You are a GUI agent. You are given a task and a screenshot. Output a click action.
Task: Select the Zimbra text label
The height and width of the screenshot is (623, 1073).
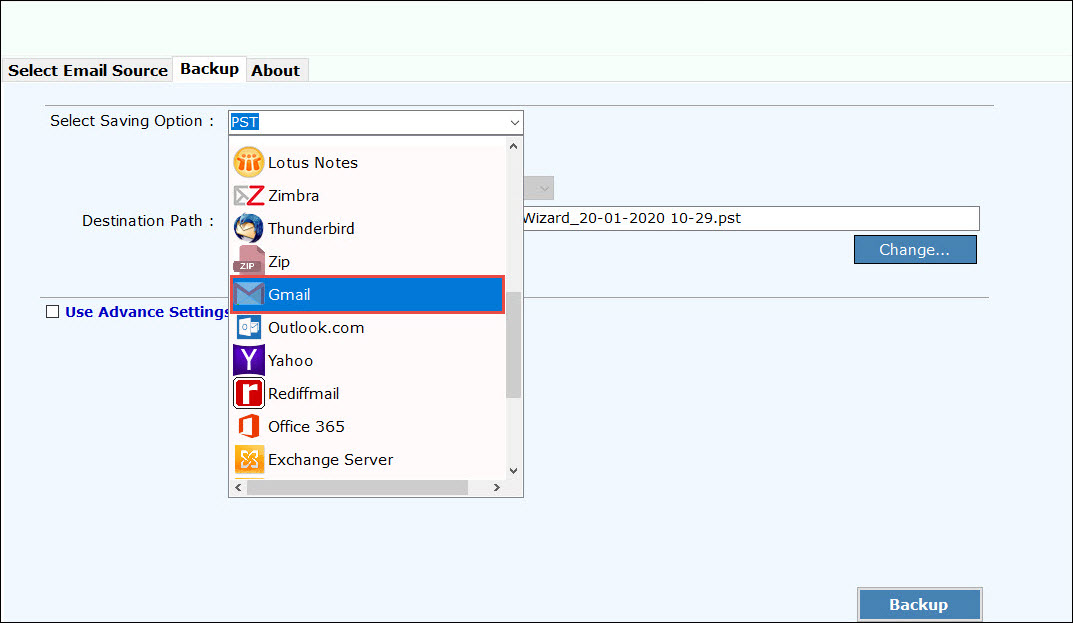294,196
